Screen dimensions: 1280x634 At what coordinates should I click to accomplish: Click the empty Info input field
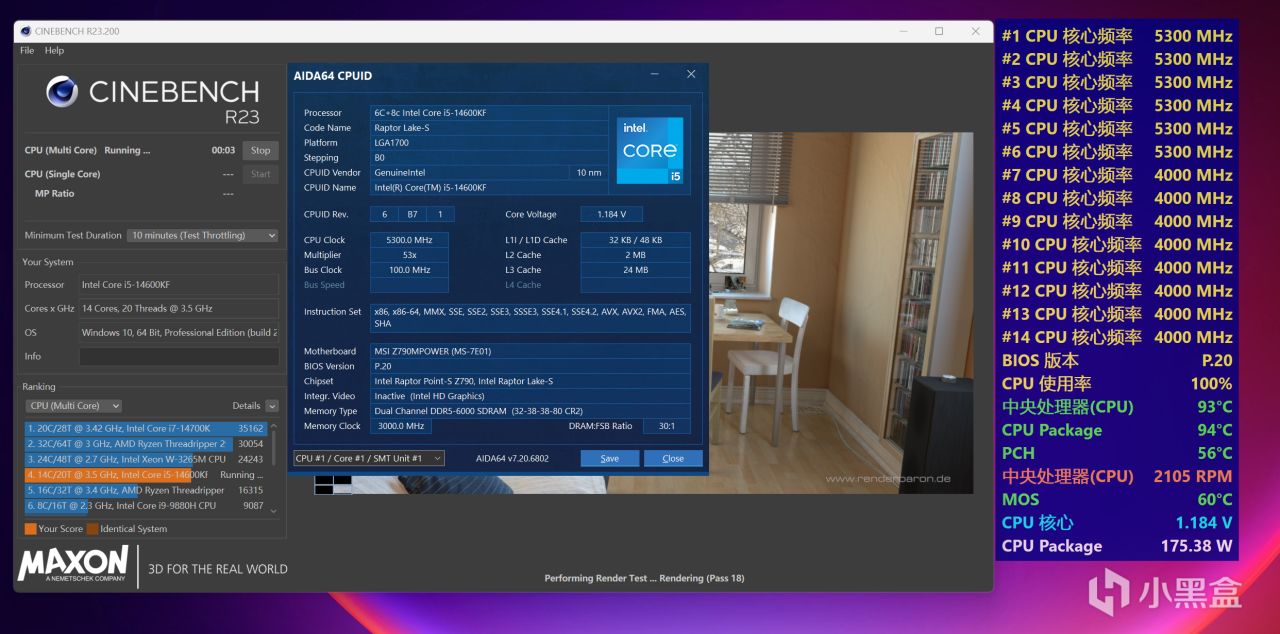coord(178,356)
